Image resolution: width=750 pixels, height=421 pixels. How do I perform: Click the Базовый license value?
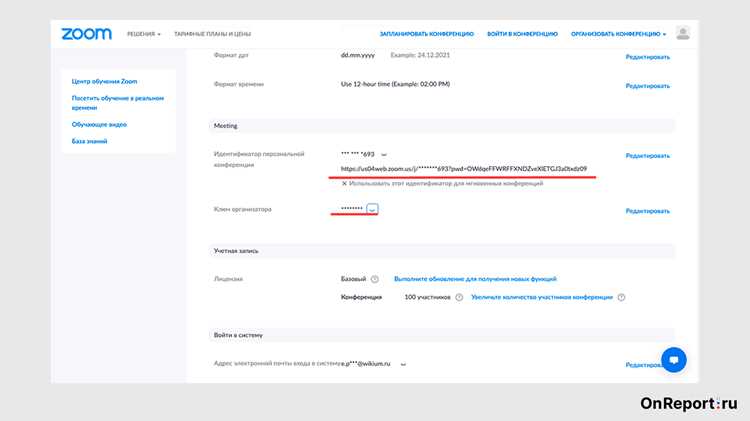click(x=353, y=279)
